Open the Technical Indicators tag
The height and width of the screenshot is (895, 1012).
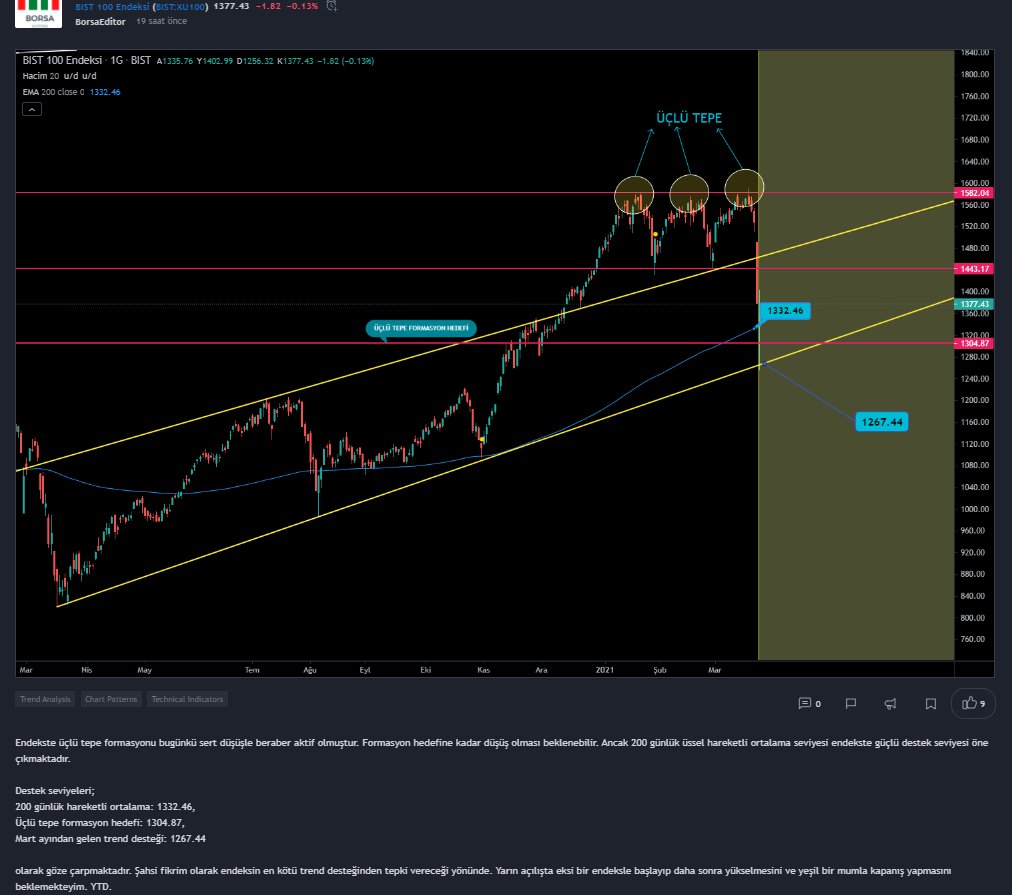(x=187, y=699)
